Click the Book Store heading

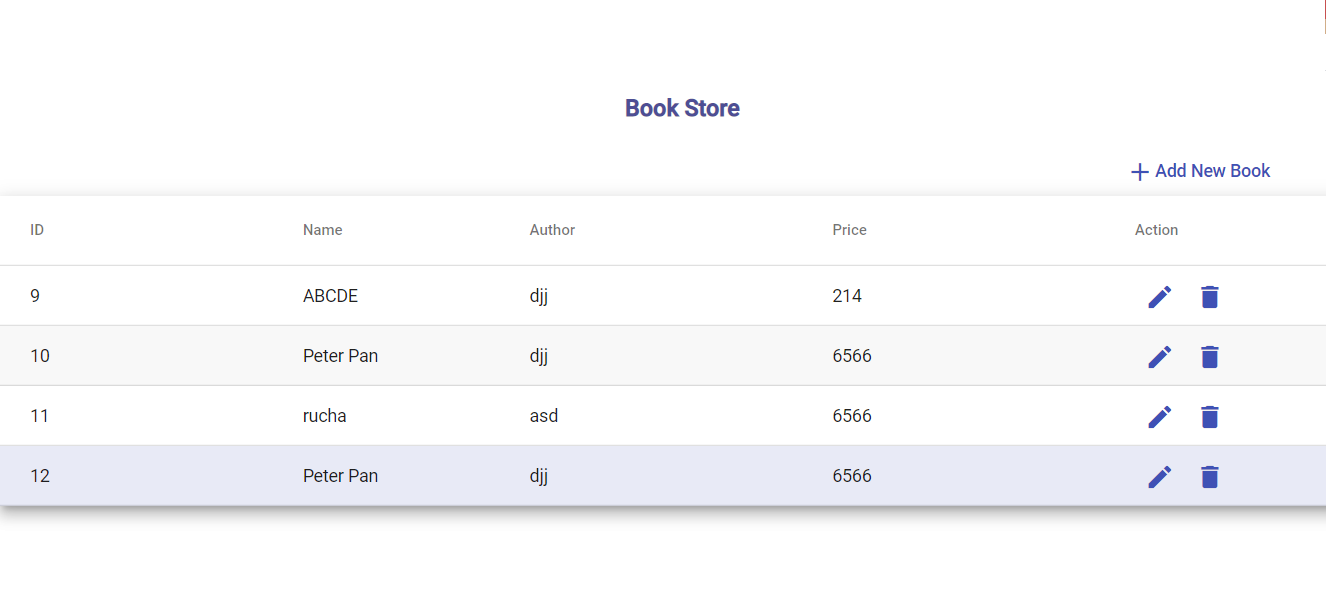click(x=683, y=108)
